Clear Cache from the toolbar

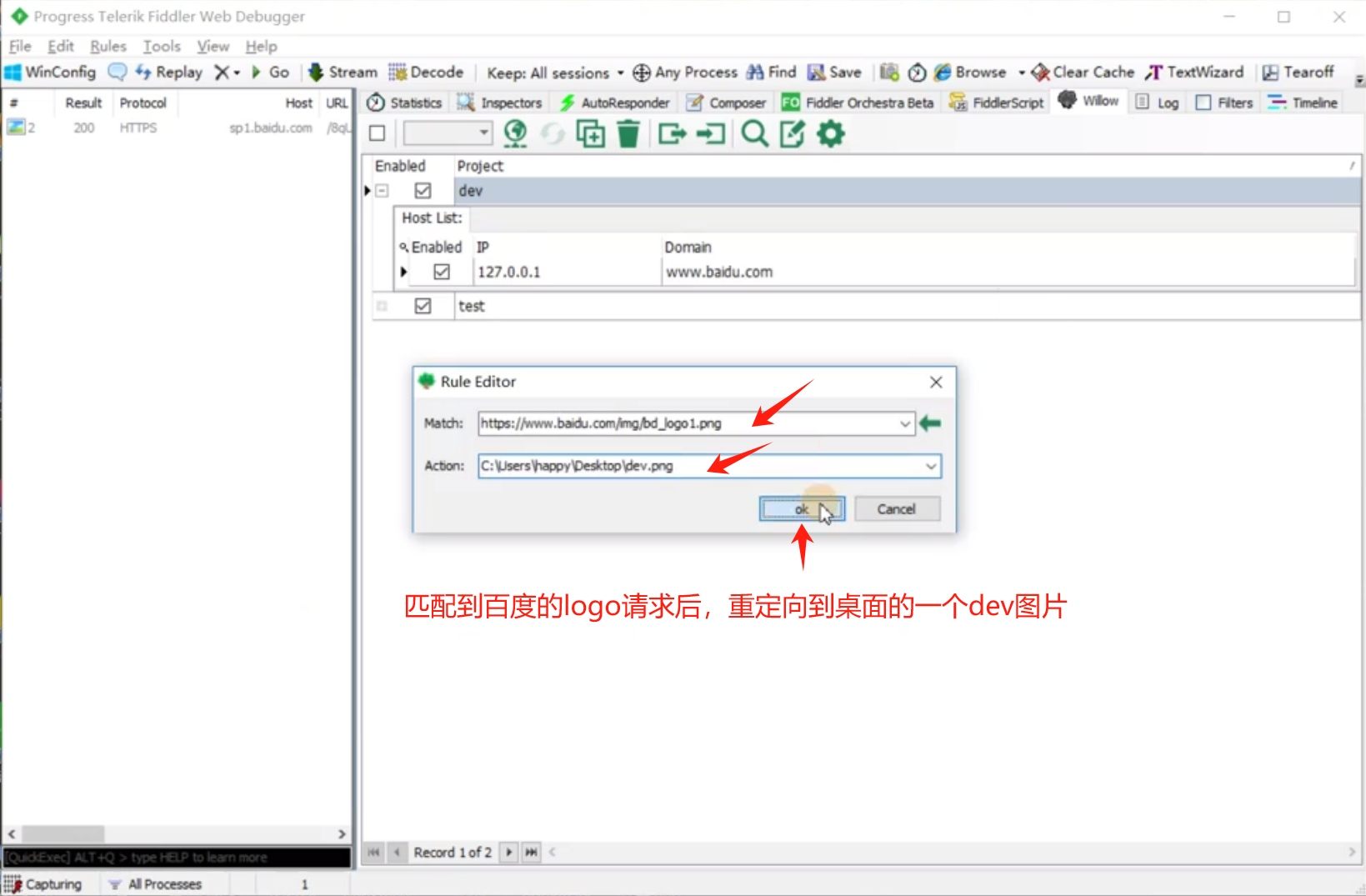[1083, 73]
